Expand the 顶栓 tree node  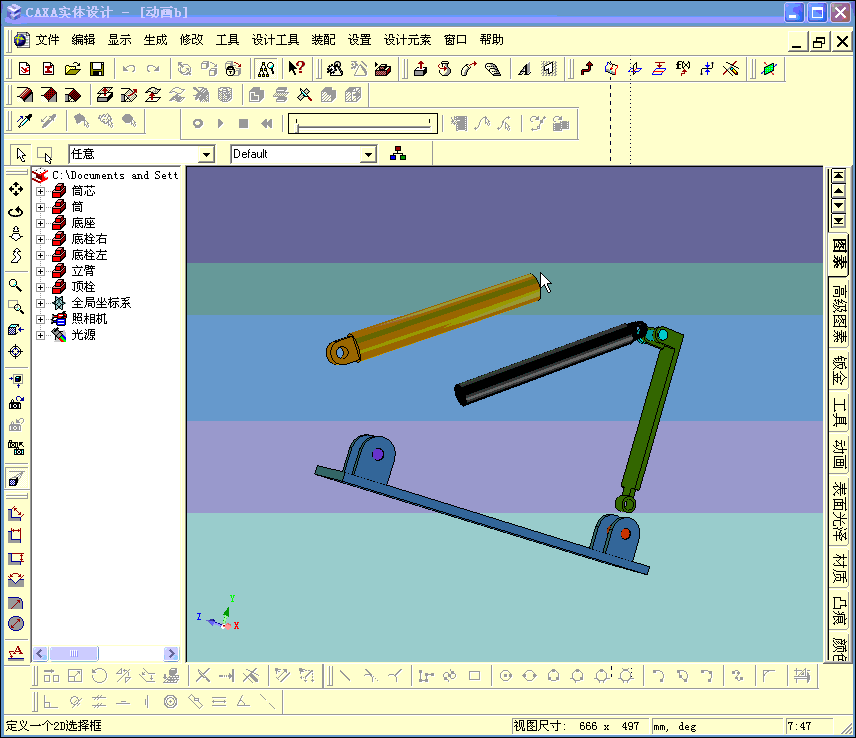(x=40, y=287)
